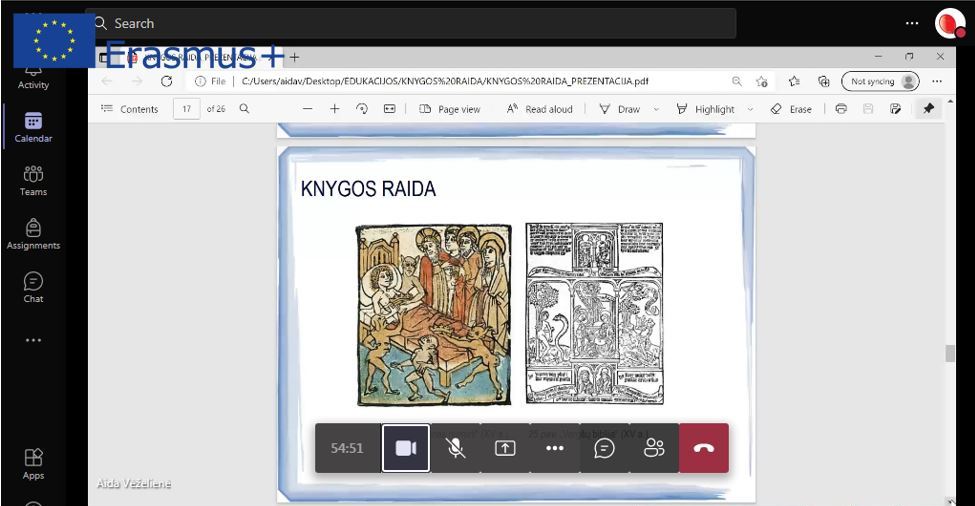
Task: Zoom out the PDF
Action: (307, 109)
